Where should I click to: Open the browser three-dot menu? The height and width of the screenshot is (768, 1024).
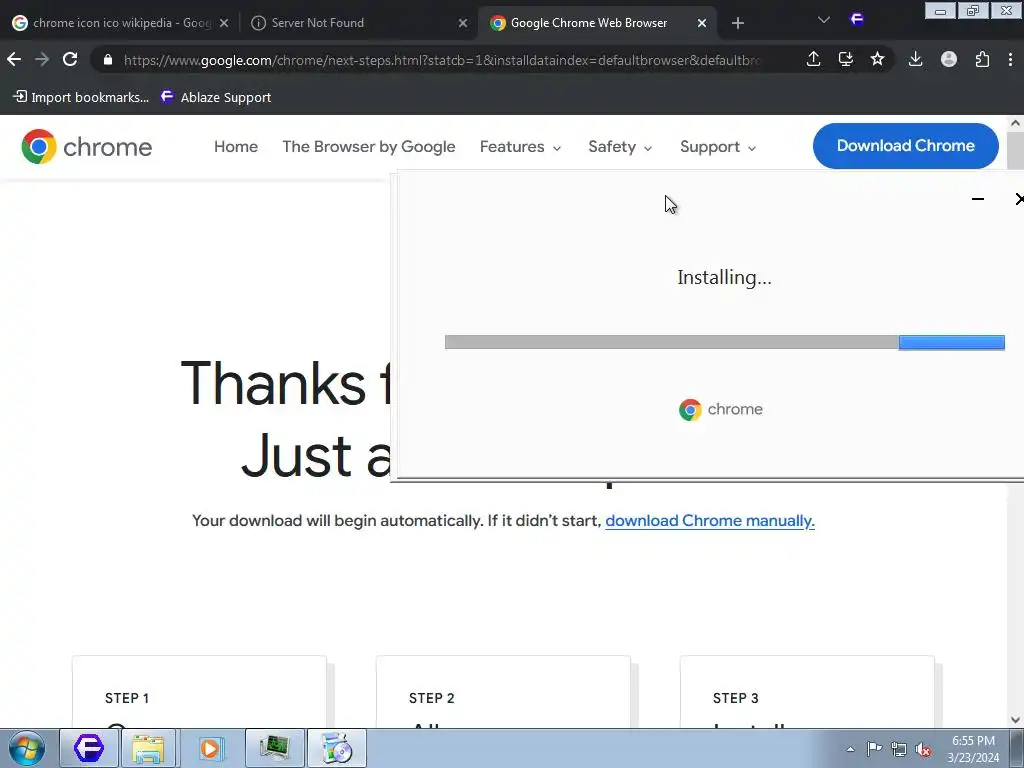pos(1010,59)
